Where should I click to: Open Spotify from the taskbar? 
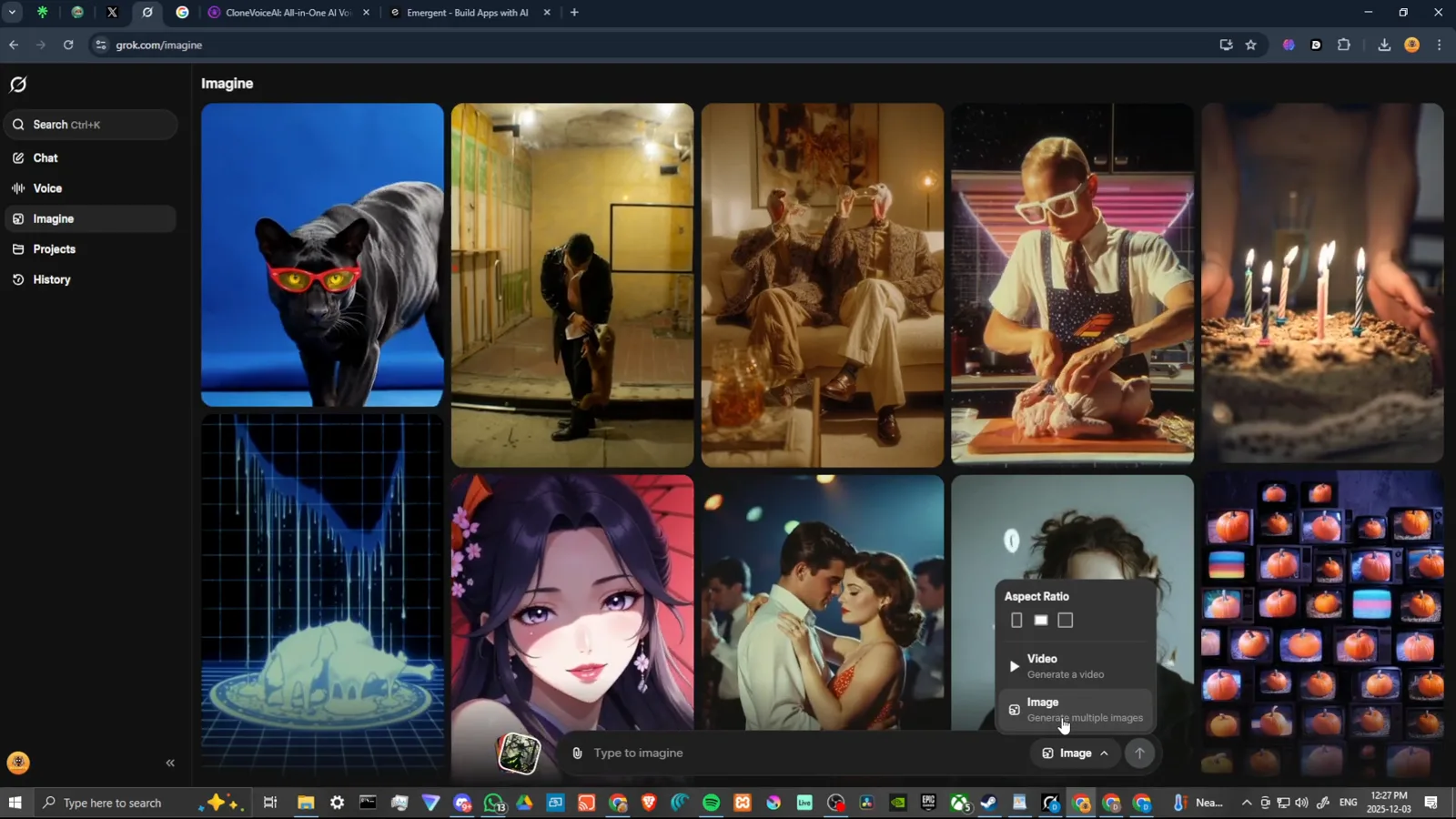[711, 803]
